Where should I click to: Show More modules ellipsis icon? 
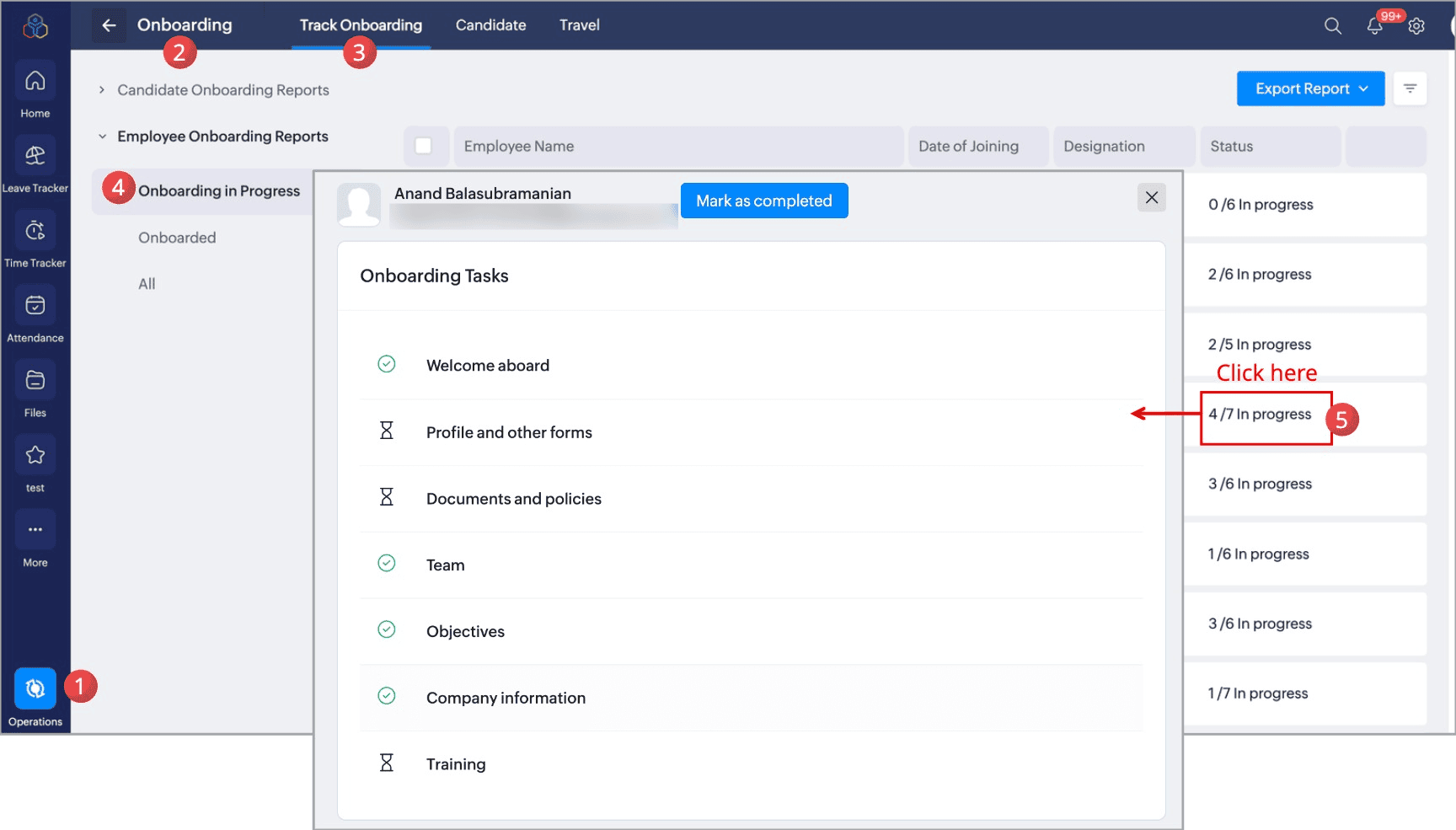35,530
